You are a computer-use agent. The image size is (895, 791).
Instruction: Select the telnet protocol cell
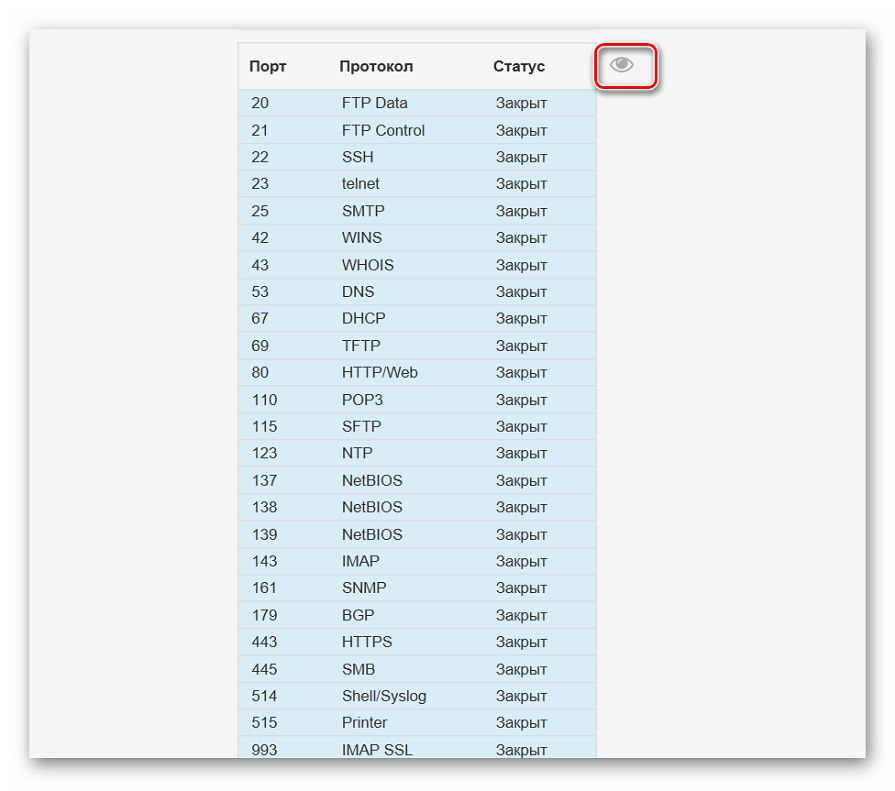[x=360, y=184]
